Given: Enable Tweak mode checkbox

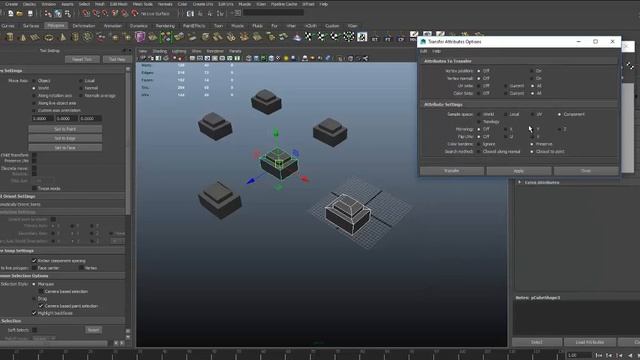Looking at the screenshot, I should [34, 188].
